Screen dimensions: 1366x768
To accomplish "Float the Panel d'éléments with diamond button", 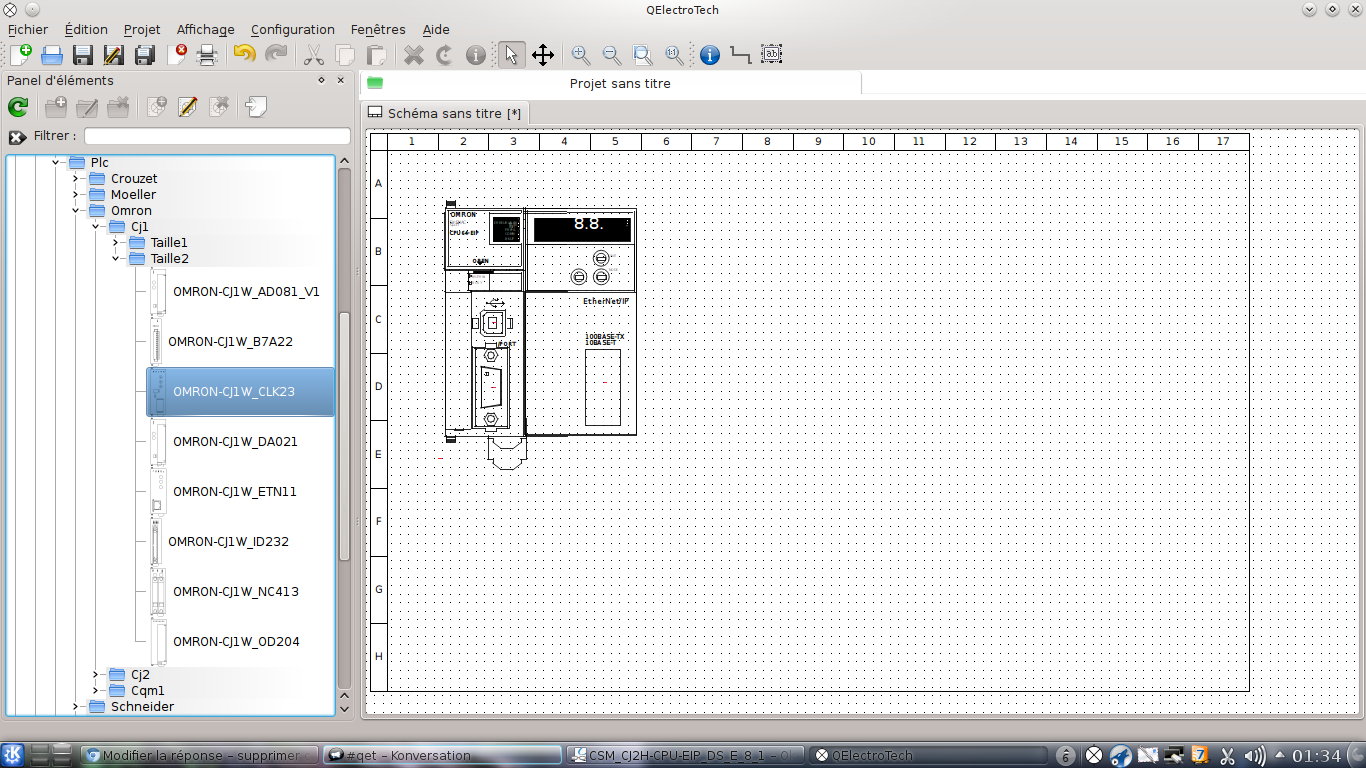I will [321, 80].
